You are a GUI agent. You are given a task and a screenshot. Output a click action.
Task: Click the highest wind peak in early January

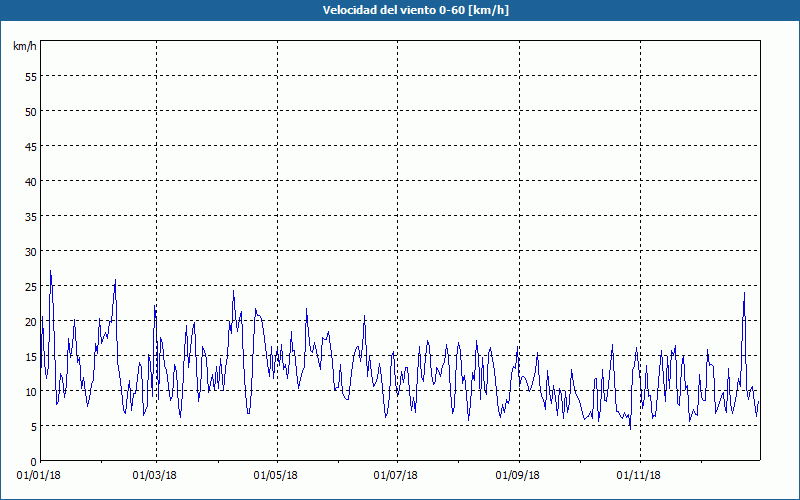(50, 271)
